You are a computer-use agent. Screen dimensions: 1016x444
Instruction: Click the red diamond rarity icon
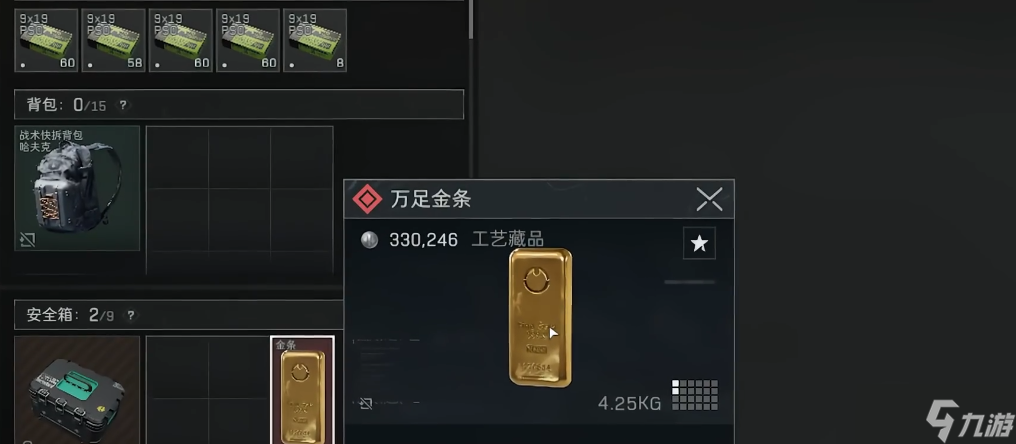367,200
